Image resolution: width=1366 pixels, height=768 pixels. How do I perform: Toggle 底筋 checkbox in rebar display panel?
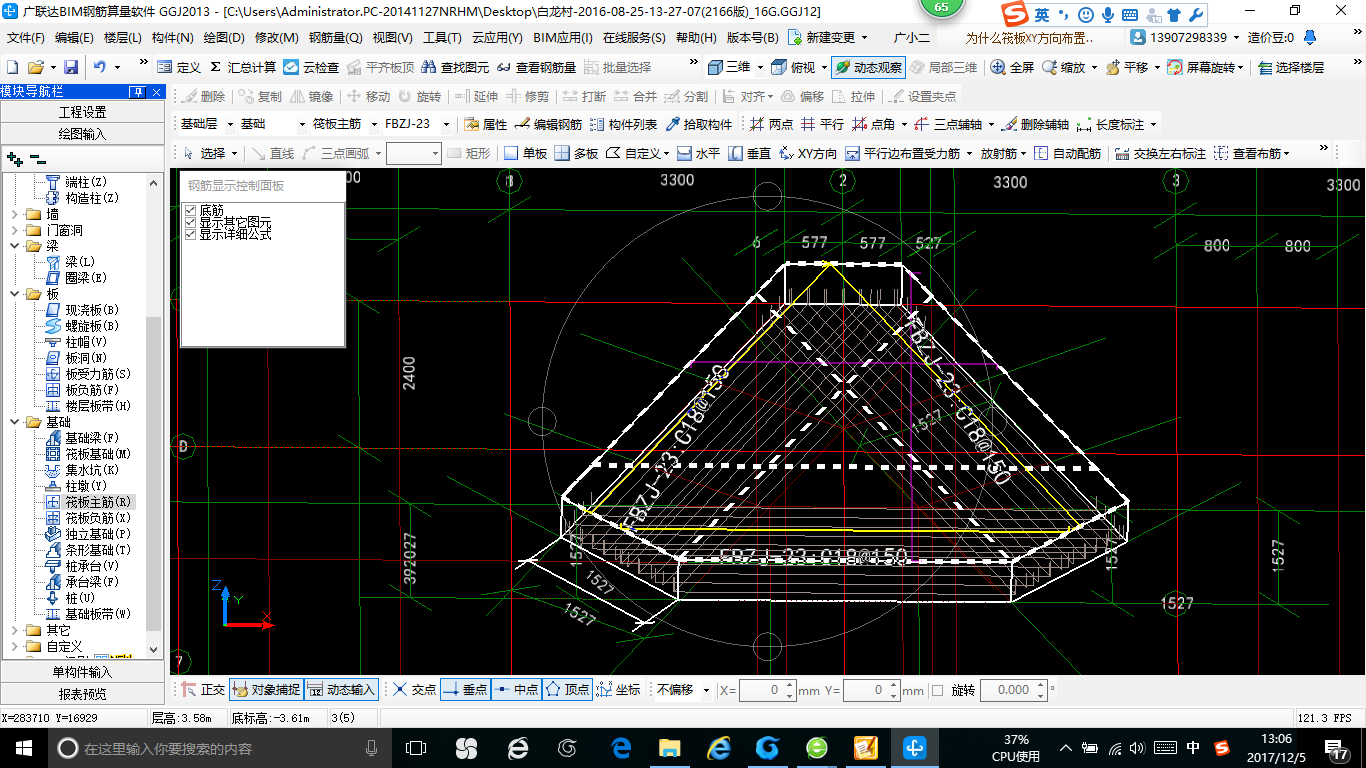191,210
